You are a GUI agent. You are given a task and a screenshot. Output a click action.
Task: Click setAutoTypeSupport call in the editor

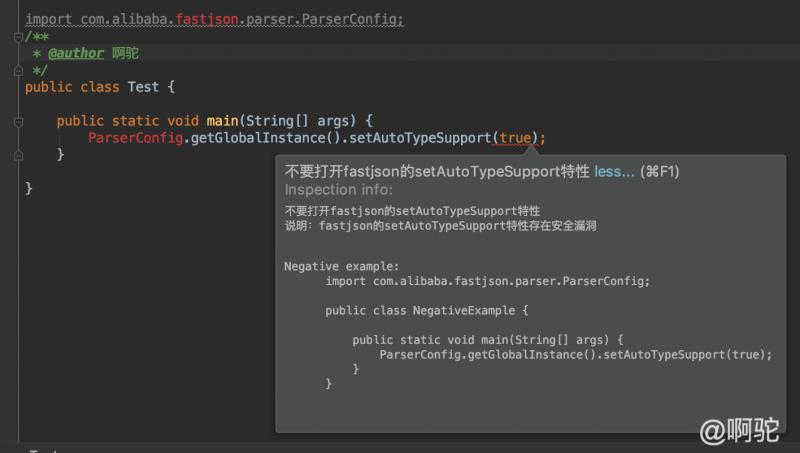click(x=418, y=138)
